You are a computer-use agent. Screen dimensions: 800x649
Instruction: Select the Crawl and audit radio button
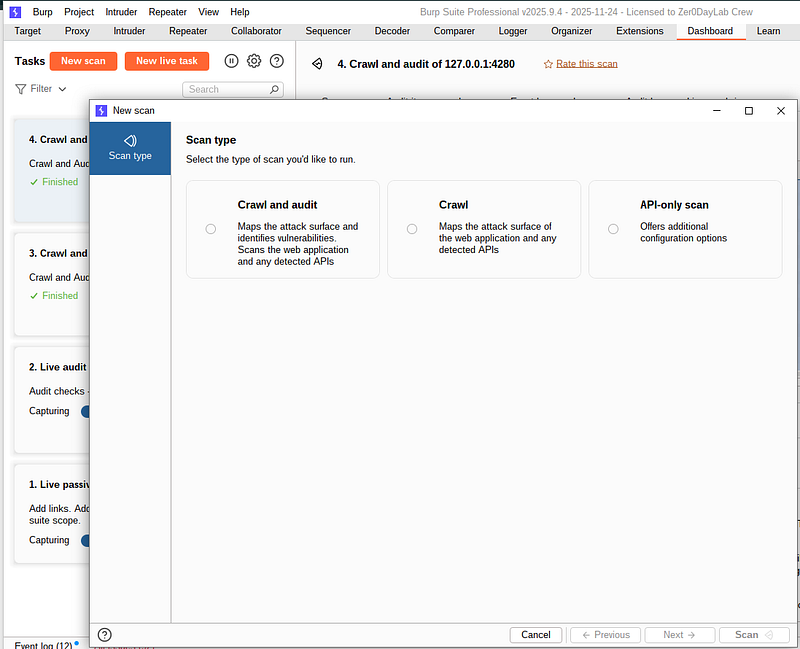(211, 229)
